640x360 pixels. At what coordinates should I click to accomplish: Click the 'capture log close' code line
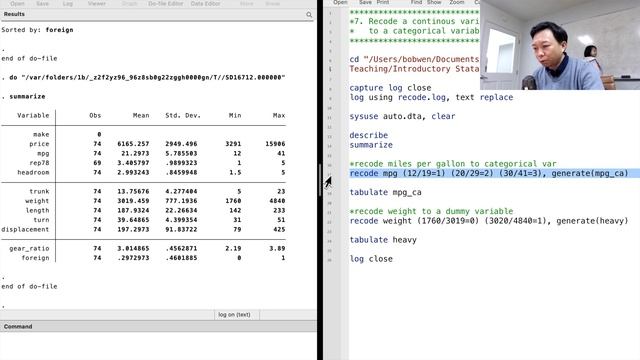click(x=390, y=88)
